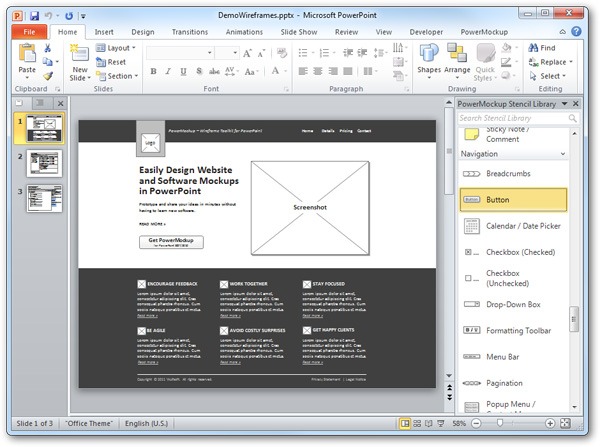This screenshot has width=600, height=447.
Task: Select Breadcrumbs stencil
Action: click(x=513, y=174)
